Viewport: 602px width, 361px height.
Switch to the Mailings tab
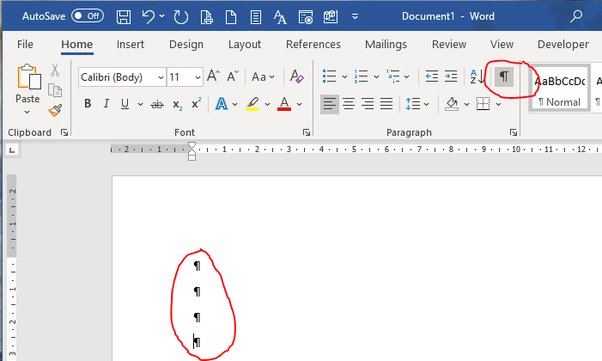pos(386,44)
